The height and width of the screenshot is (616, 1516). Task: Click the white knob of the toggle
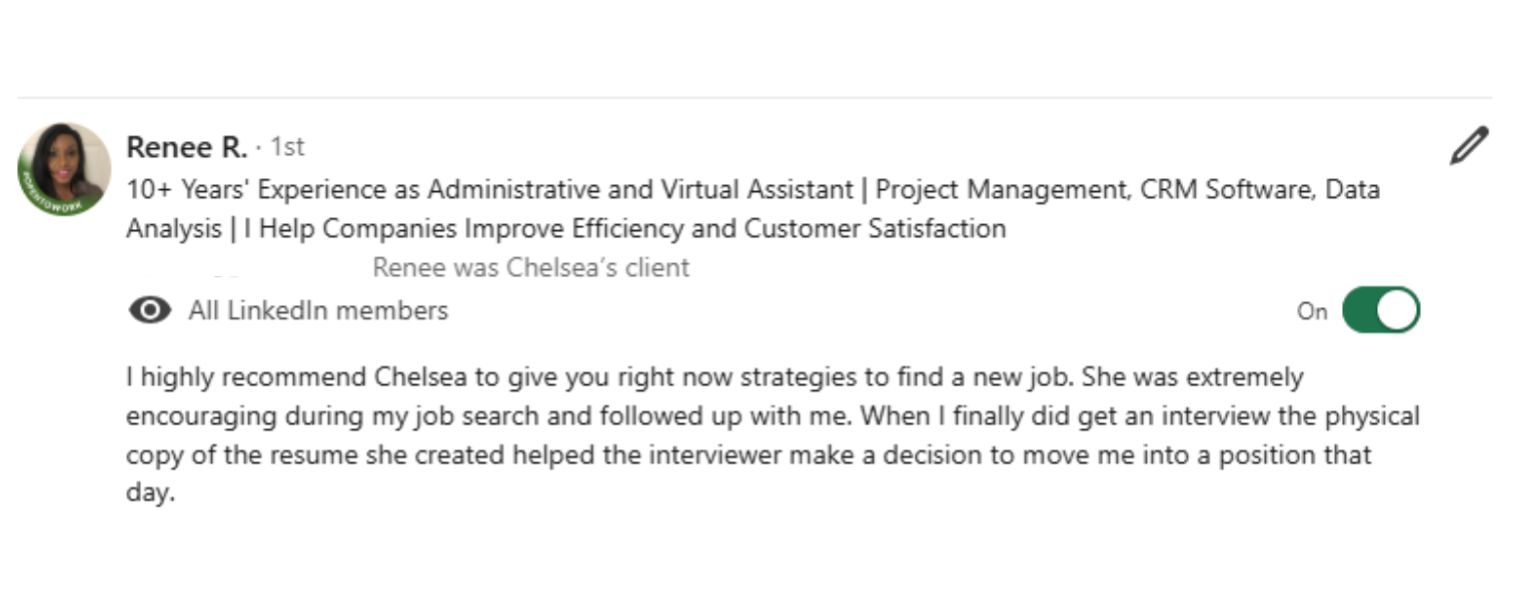1398,310
